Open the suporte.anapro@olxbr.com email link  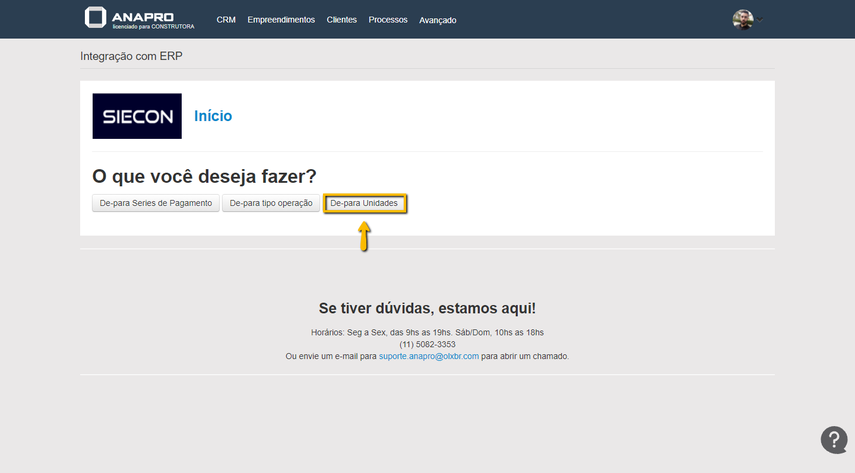[428, 356]
